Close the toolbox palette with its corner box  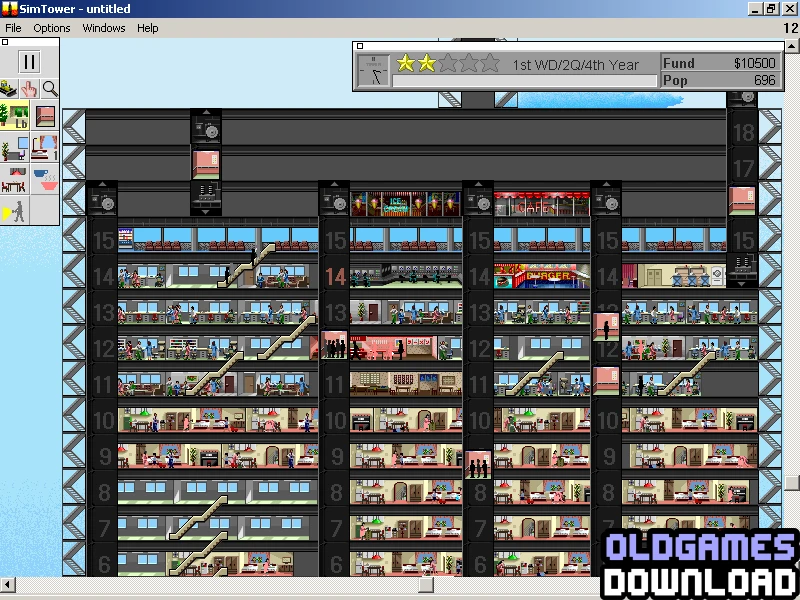coord(5,42)
